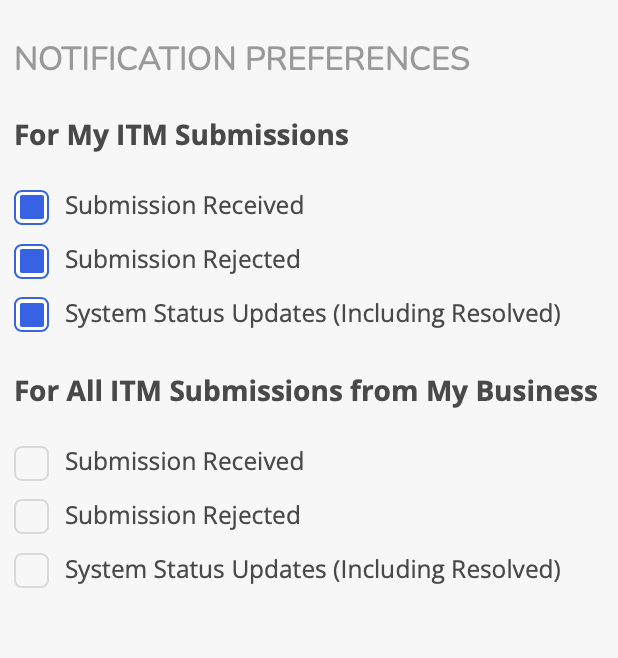Check Submission Rejected box under My Business section

point(31,517)
